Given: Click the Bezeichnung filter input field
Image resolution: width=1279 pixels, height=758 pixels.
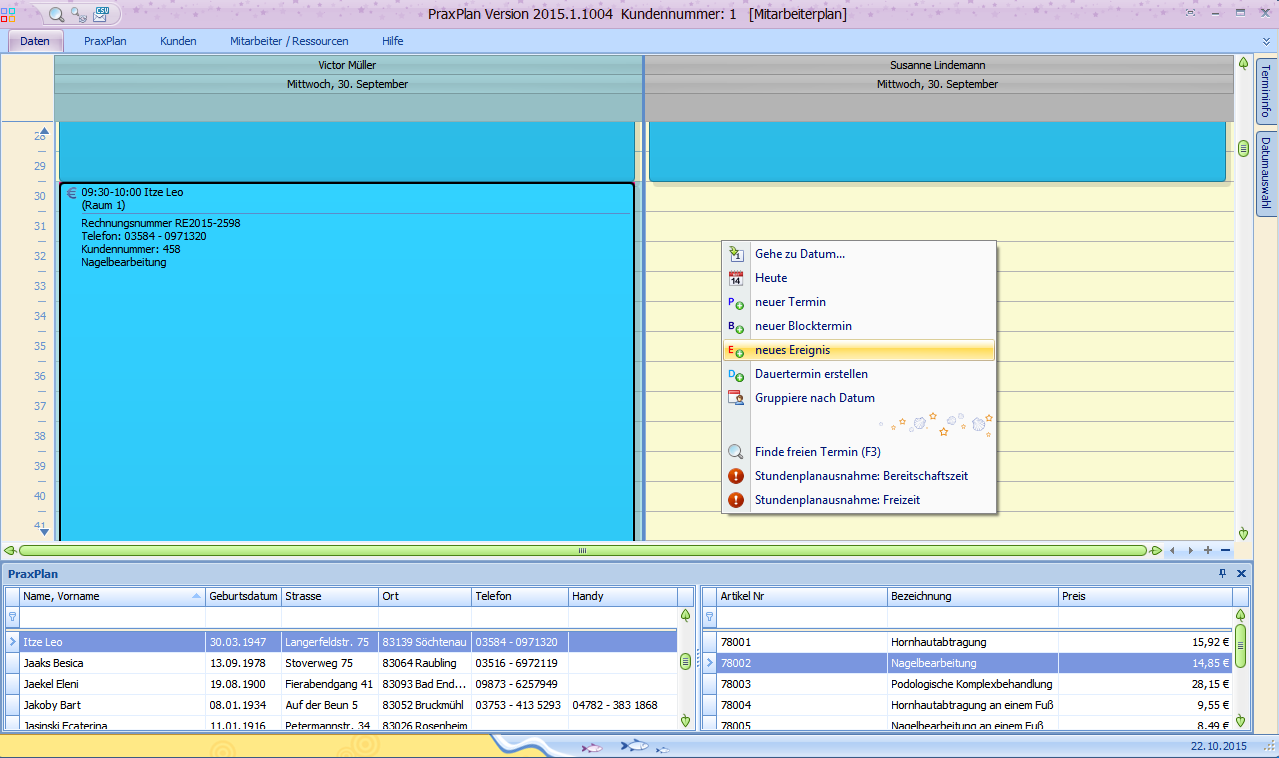Looking at the screenshot, I should click(x=972, y=617).
